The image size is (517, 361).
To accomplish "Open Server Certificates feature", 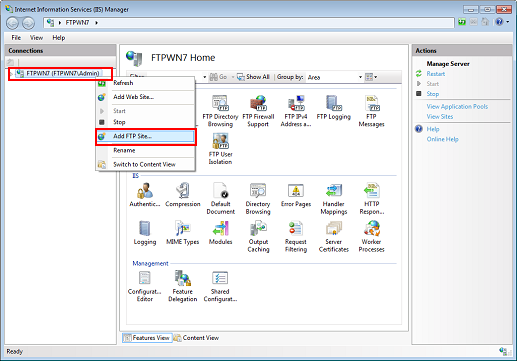I will point(334,236).
